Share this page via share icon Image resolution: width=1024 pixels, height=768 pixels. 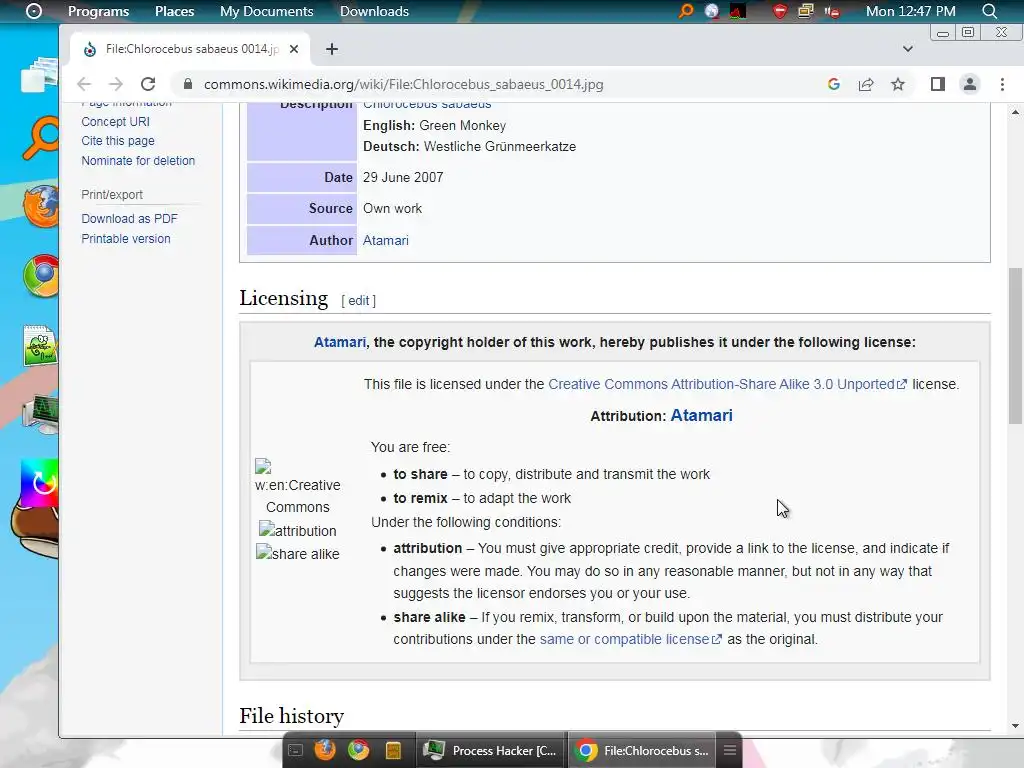coord(866,84)
